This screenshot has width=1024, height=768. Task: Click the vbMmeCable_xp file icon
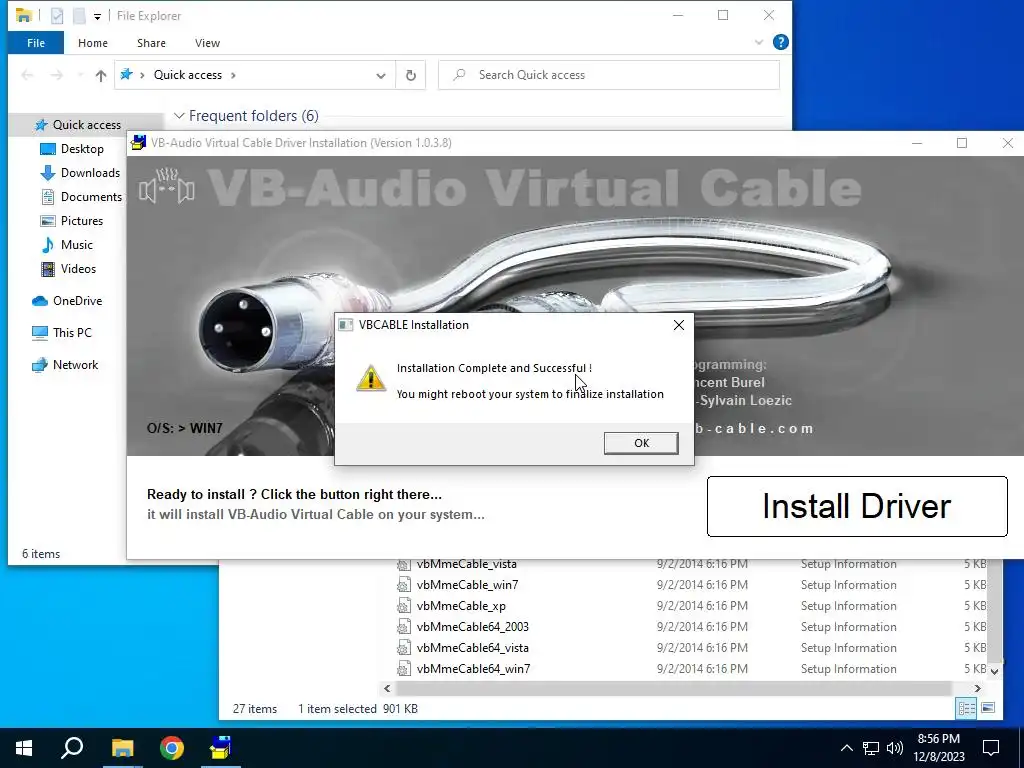click(x=404, y=606)
